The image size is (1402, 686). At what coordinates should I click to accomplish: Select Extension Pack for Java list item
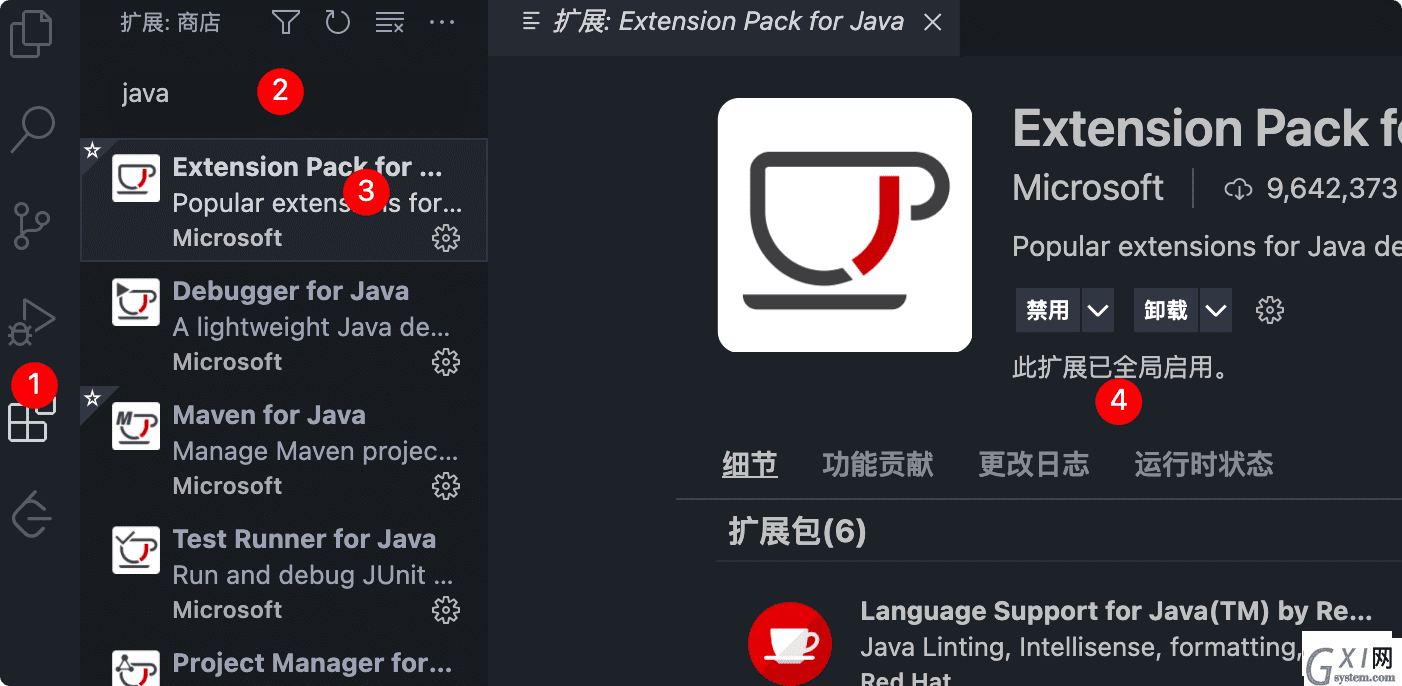click(284, 200)
